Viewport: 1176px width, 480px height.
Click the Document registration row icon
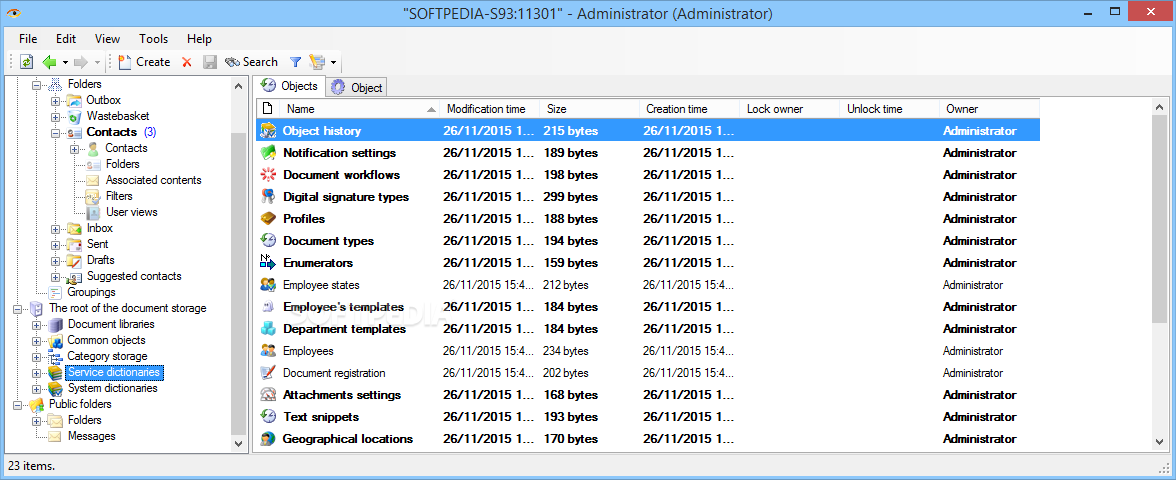(x=268, y=373)
